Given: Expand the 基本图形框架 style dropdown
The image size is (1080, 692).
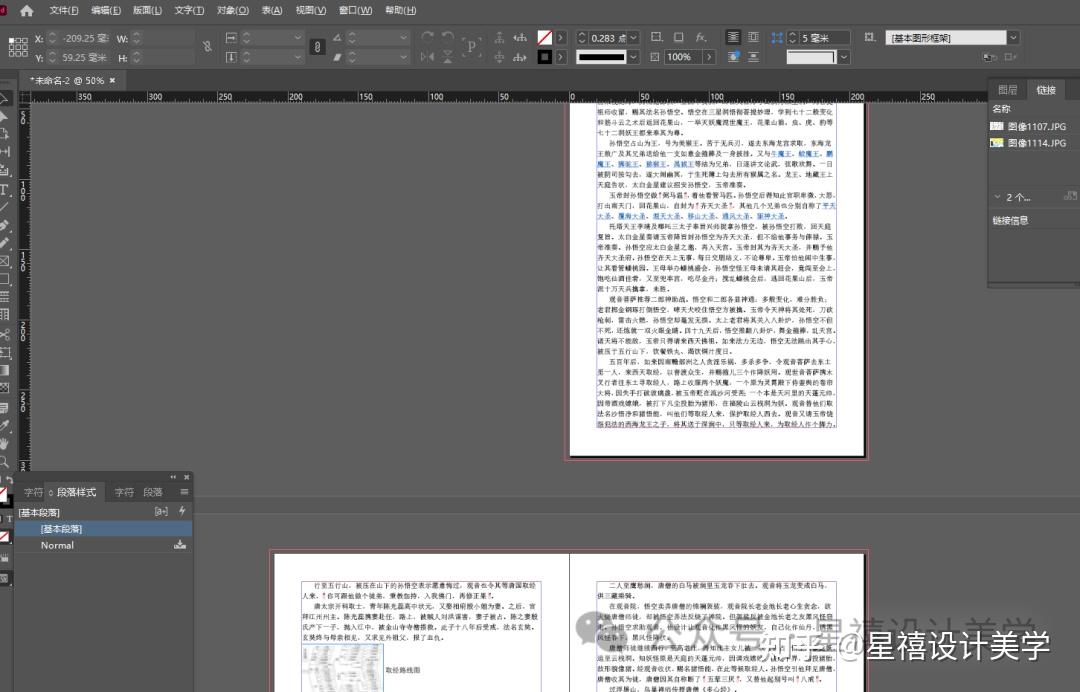Looking at the screenshot, I should [x=1012, y=36].
